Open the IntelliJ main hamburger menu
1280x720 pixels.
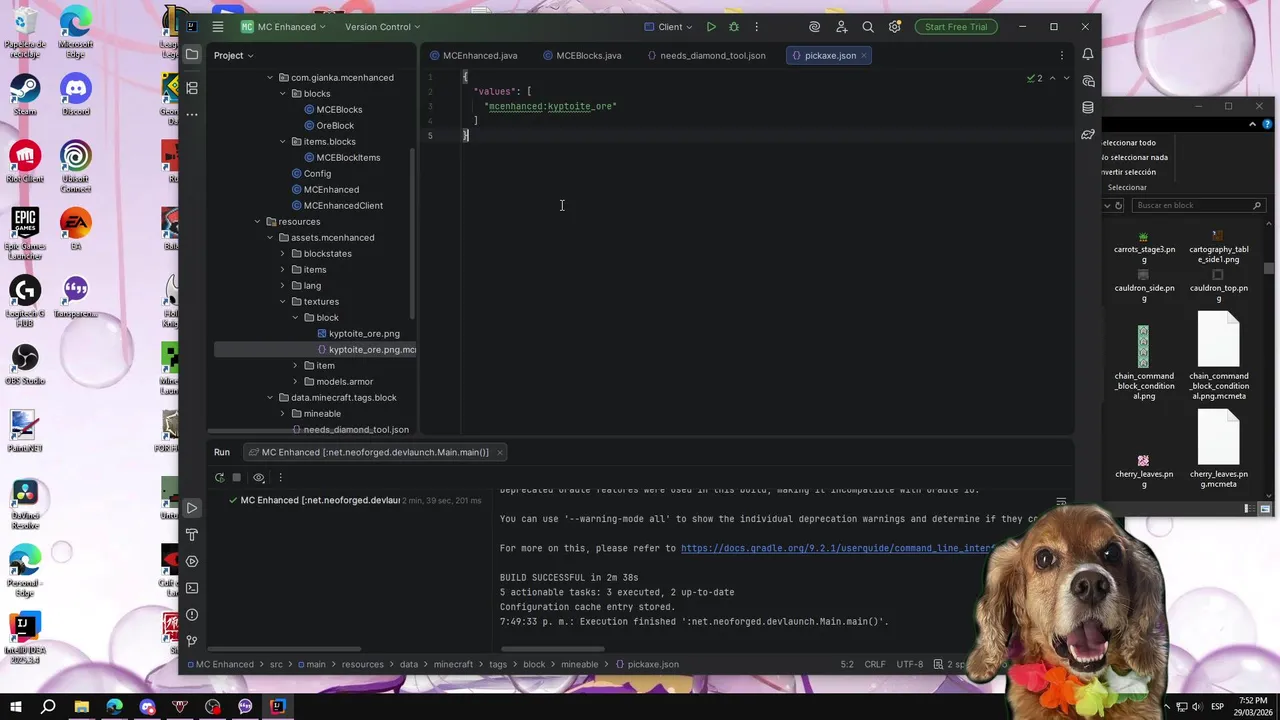pos(217,27)
